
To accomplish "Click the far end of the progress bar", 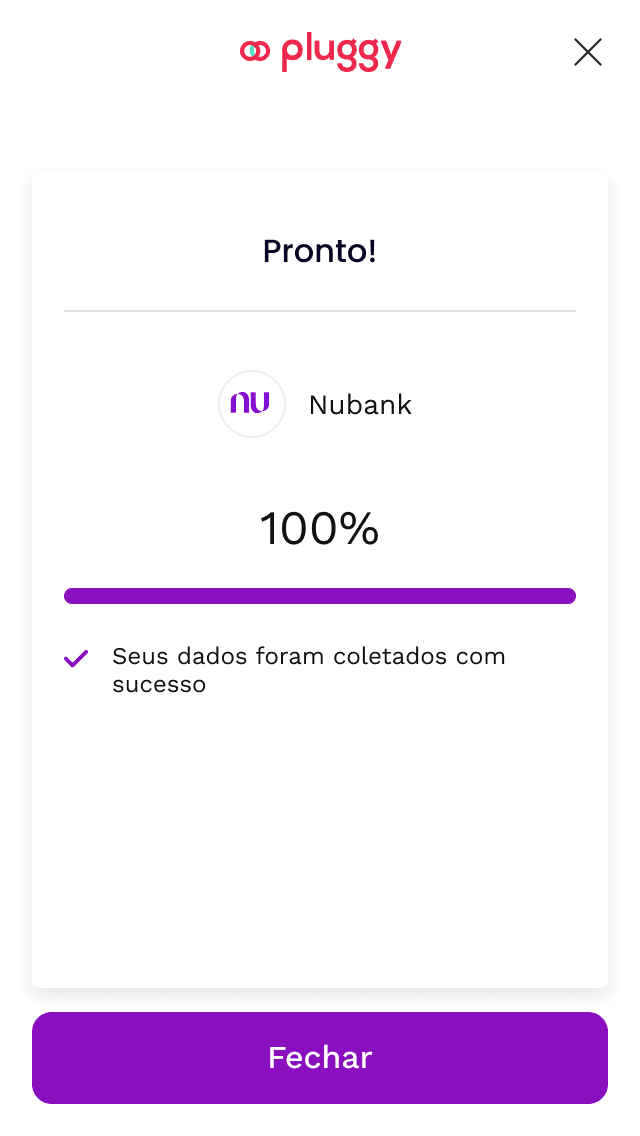I will (567, 596).
